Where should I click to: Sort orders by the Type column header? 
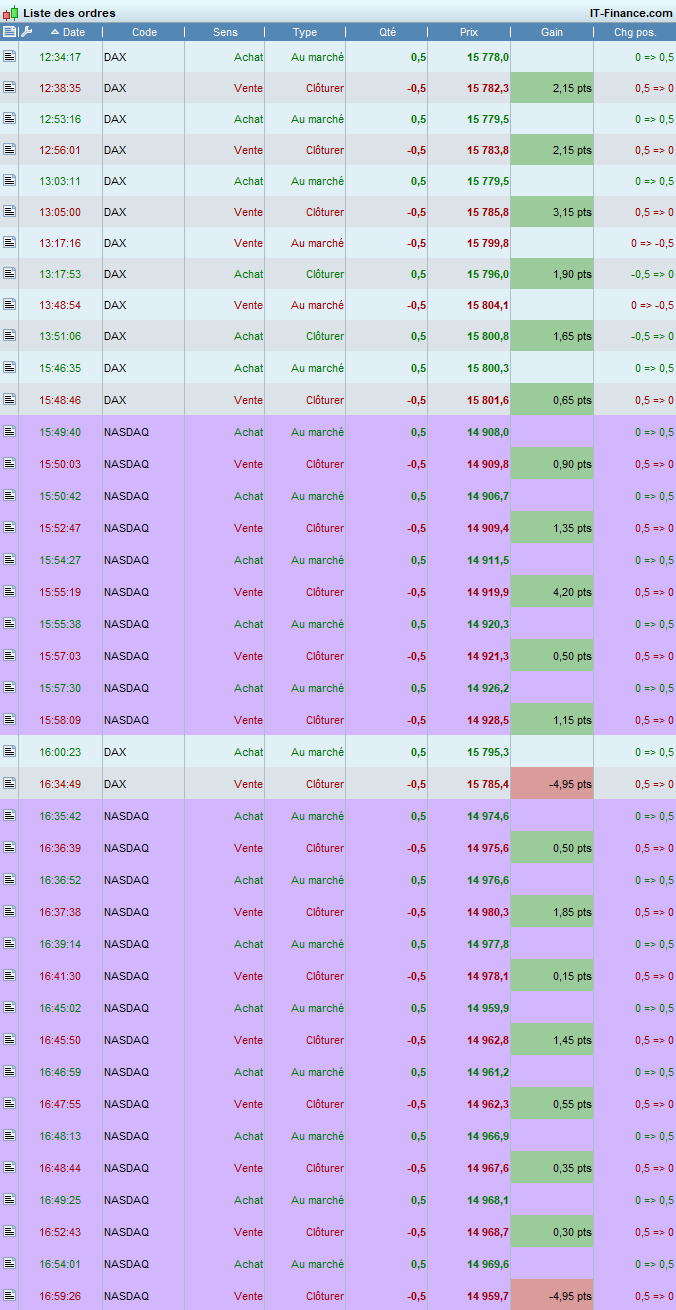tap(305, 32)
